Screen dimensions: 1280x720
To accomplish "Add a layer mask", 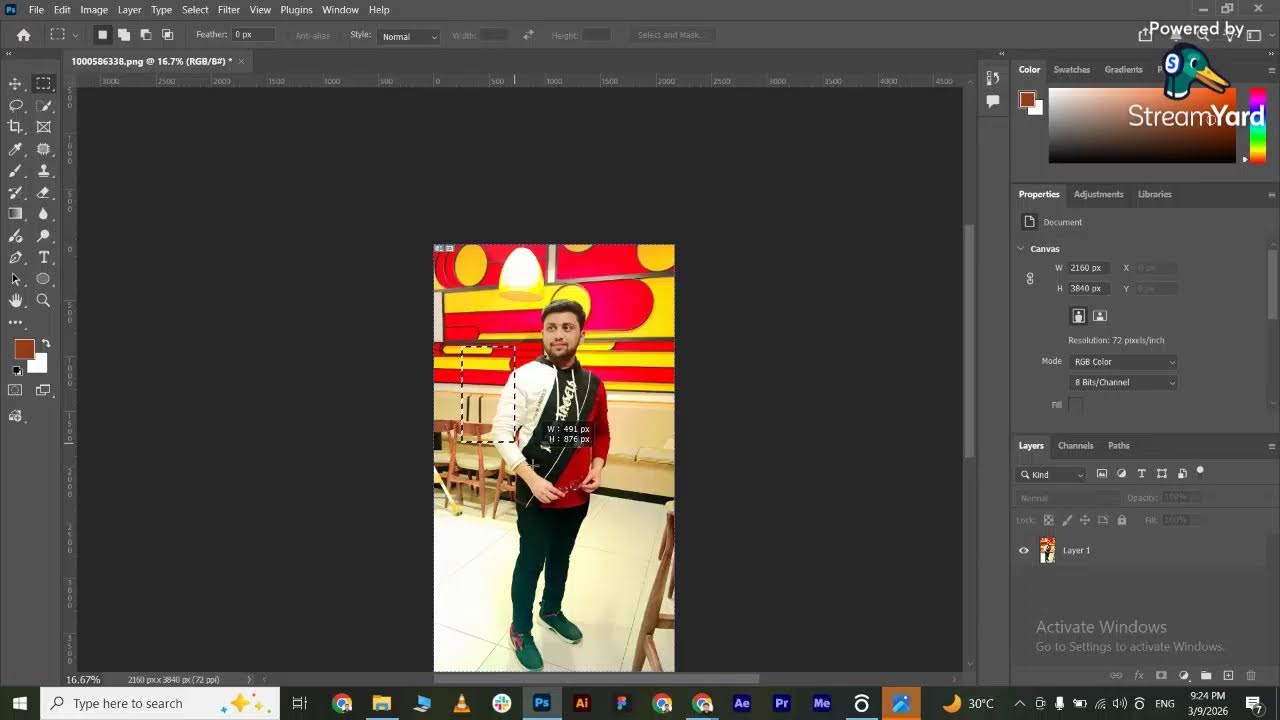I will (x=1161, y=676).
